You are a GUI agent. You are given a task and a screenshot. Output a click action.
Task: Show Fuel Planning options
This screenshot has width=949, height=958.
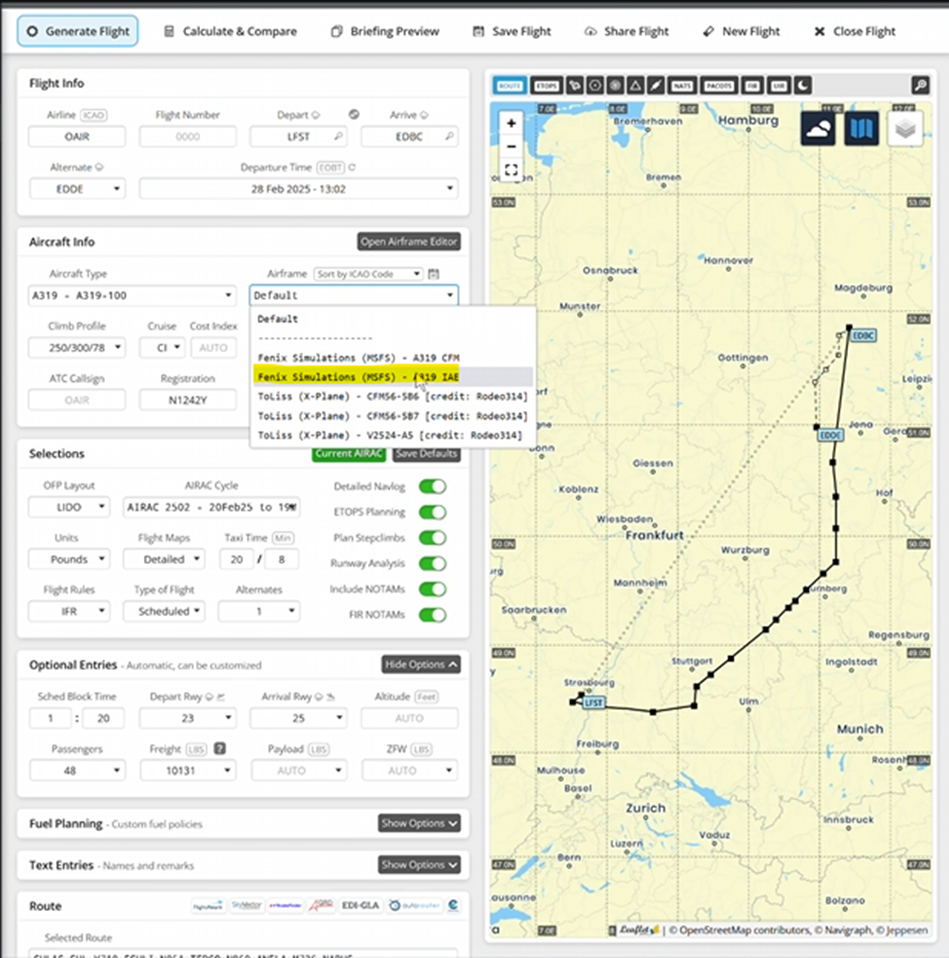click(x=419, y=823)
